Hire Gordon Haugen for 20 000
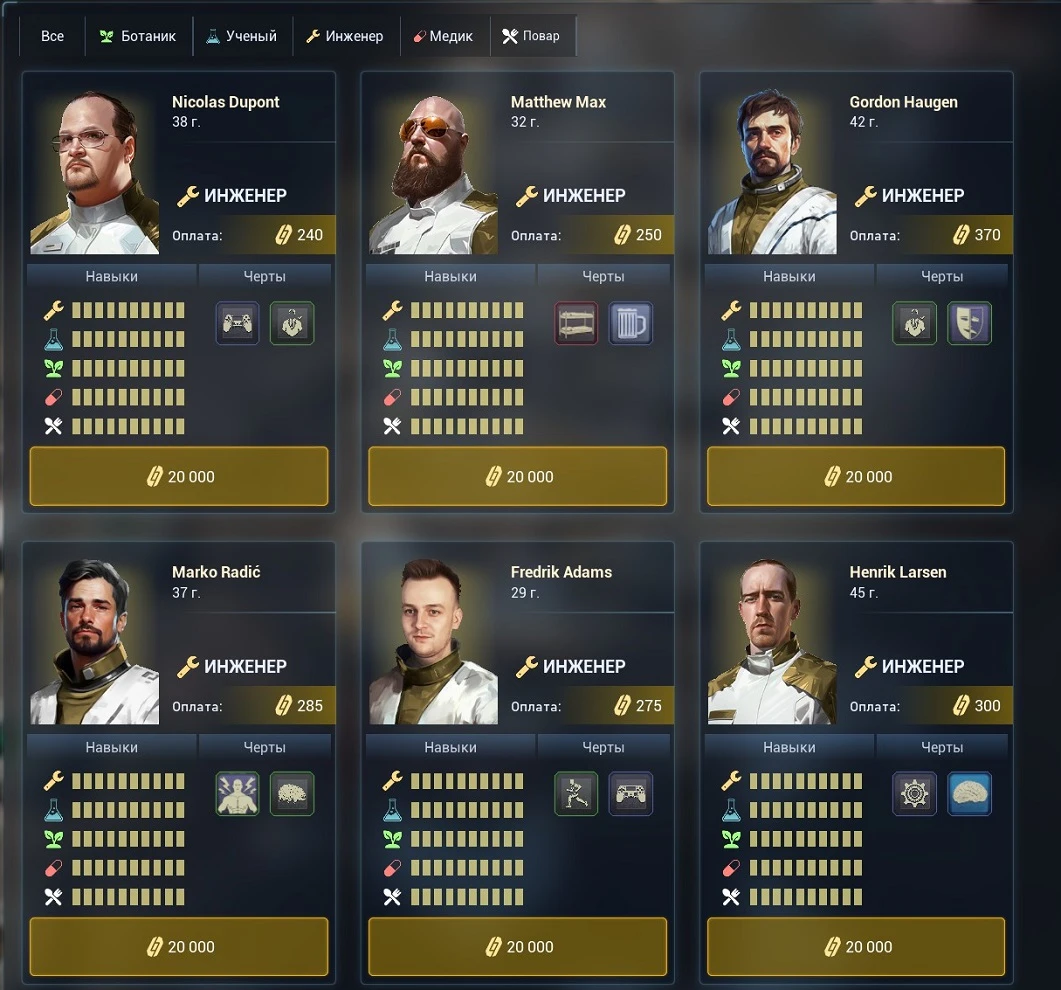 point(856,476)
